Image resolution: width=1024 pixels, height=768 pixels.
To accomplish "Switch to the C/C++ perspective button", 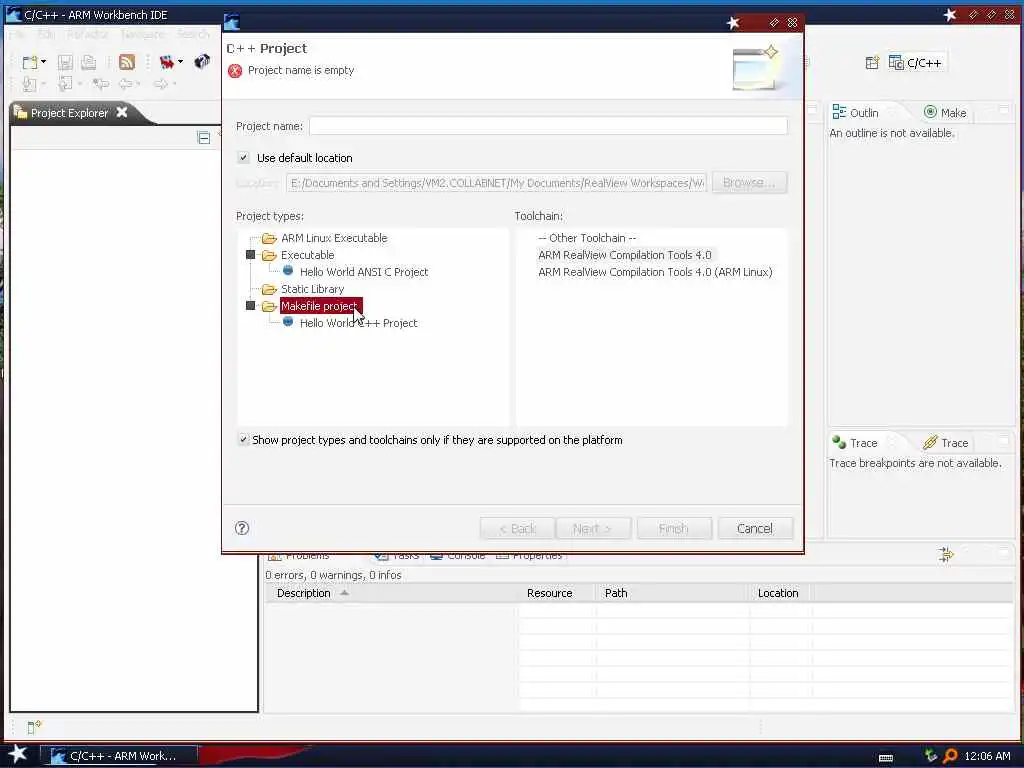I will (x=915, y=63).
